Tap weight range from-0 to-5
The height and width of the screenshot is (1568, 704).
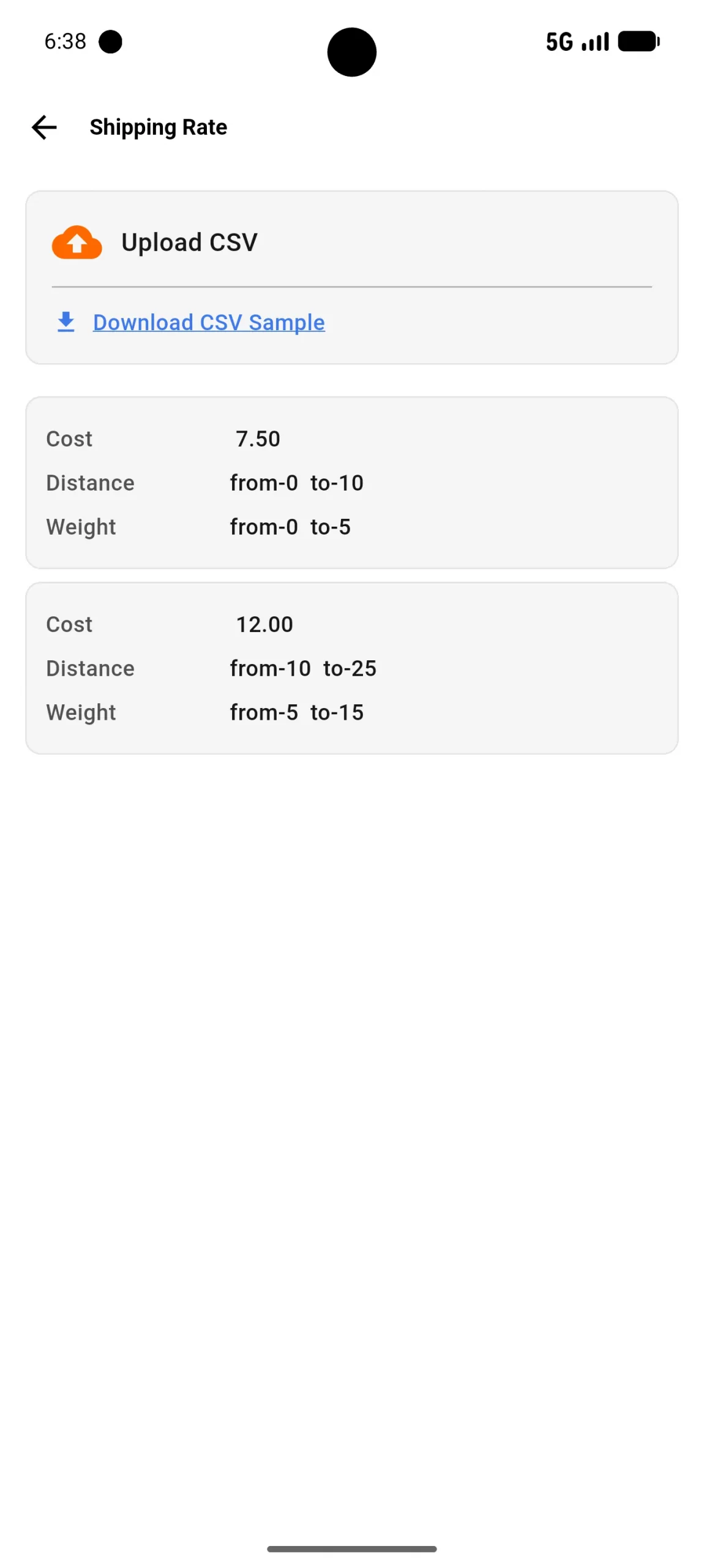[x=290, y=527]
